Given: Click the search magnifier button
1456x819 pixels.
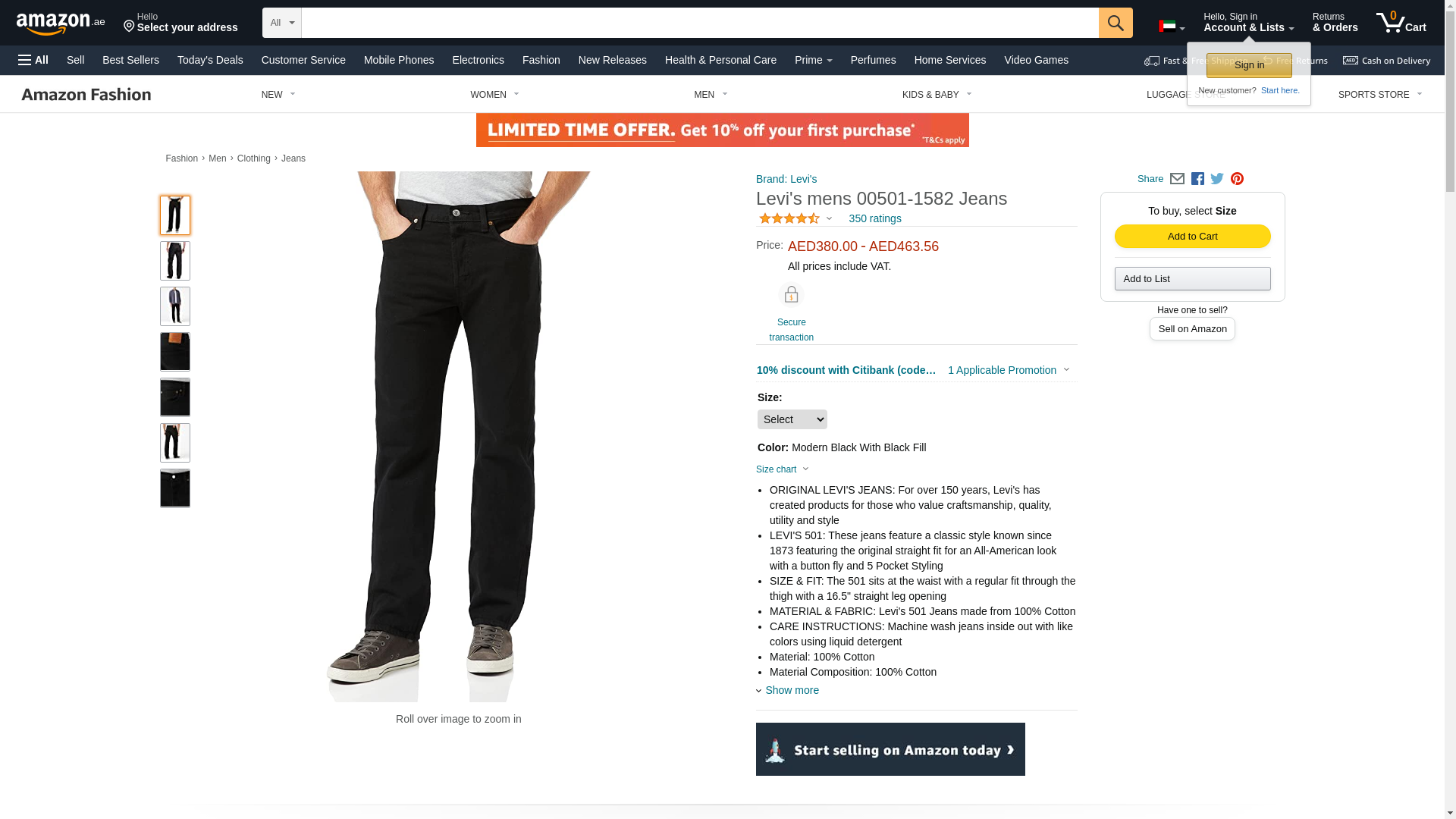Looking at the screenshot, I should (x=1115, y=23).
